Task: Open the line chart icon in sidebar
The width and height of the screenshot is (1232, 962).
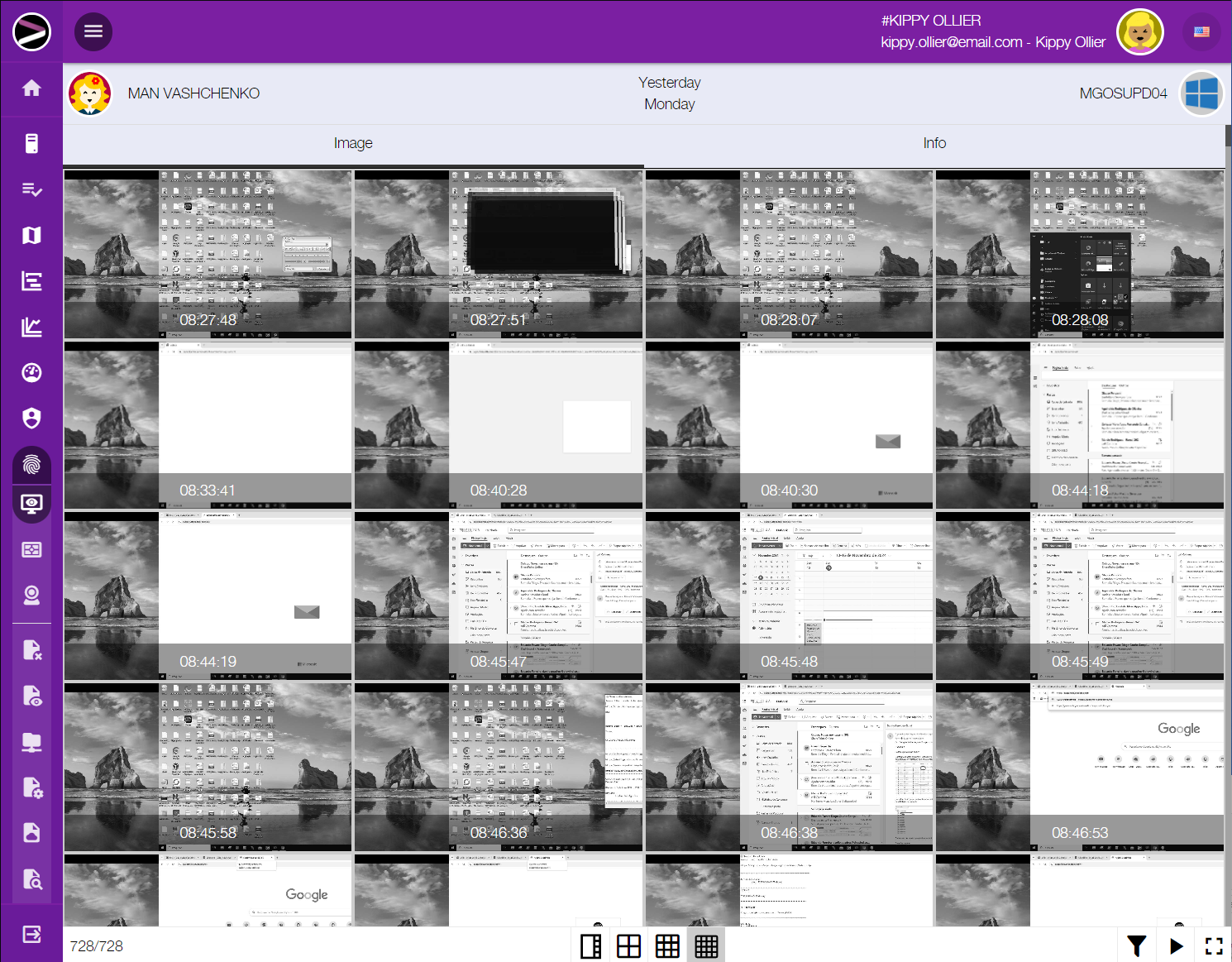Action: [x=31, y=327]
